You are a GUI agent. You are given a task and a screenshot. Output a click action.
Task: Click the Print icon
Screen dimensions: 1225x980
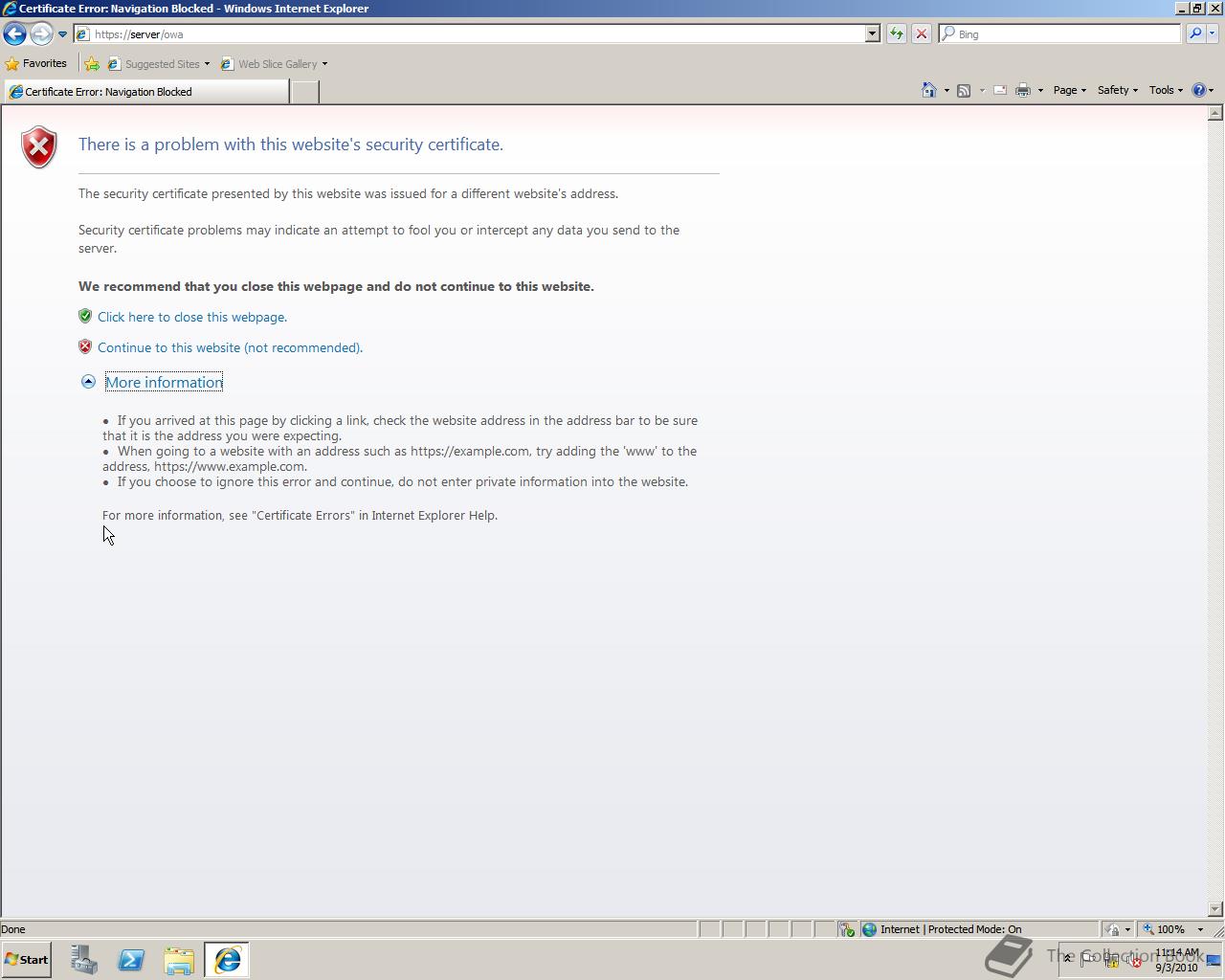tap(1023, 90)
